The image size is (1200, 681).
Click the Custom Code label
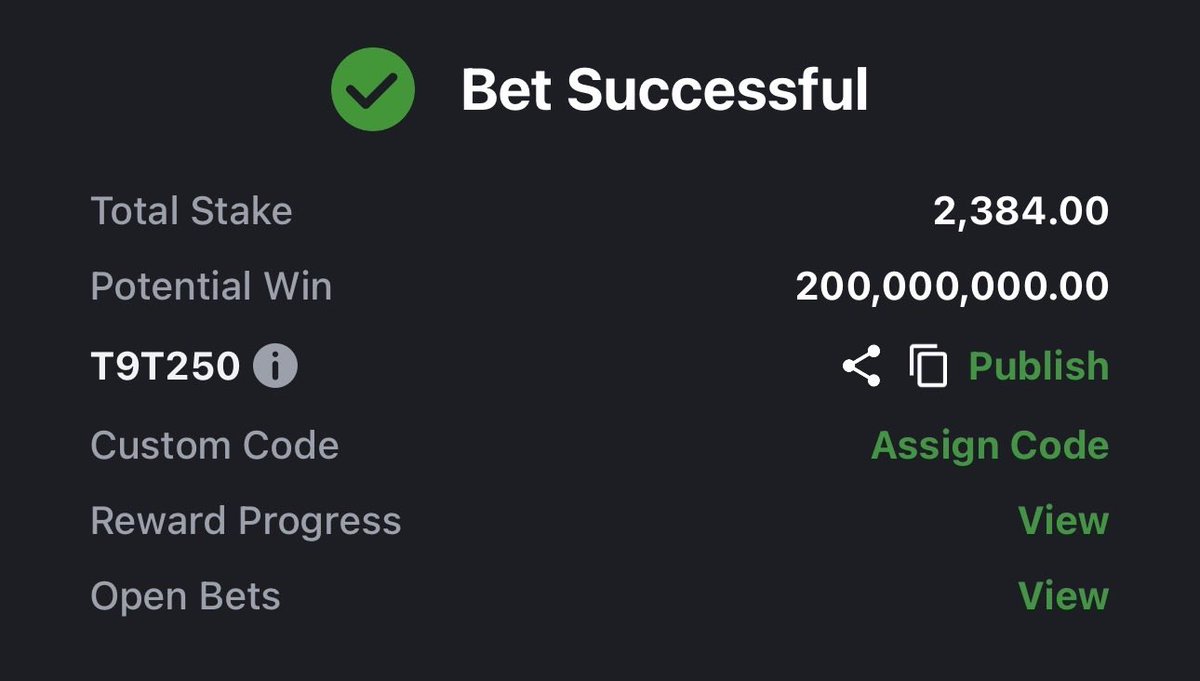(x=214, y=445)
